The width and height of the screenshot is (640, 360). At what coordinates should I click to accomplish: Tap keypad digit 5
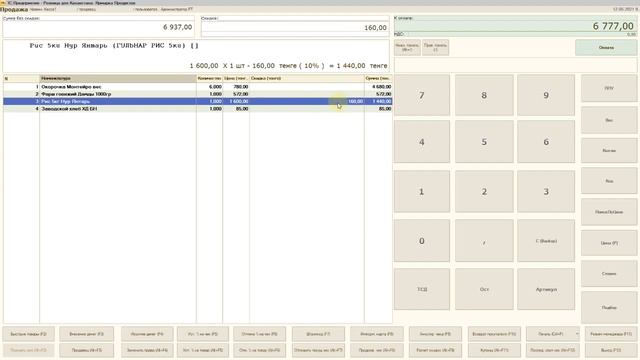point(484,142)
